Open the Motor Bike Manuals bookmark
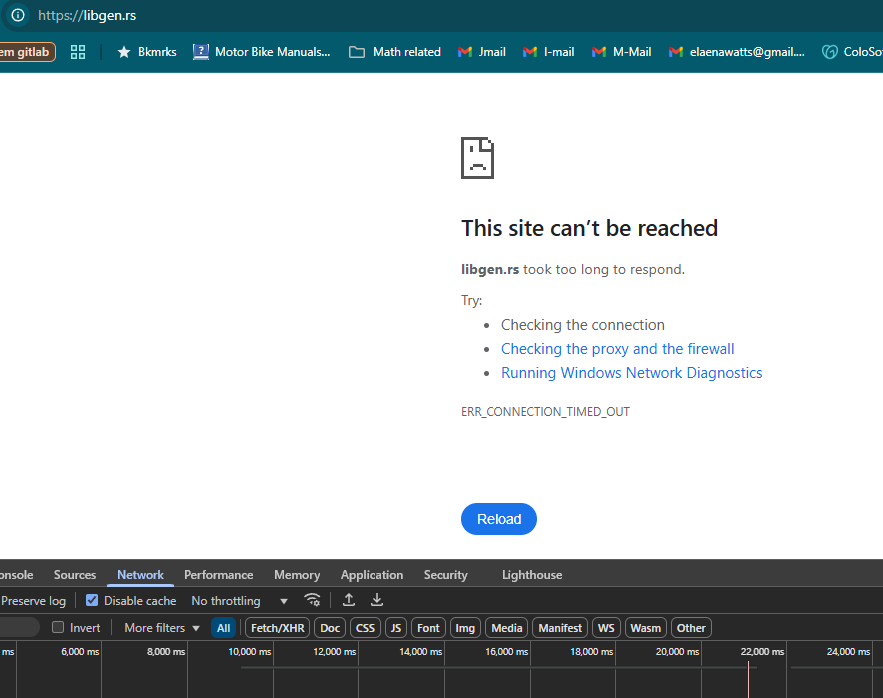This screenshot has width=883, height=698. point(261,52)
